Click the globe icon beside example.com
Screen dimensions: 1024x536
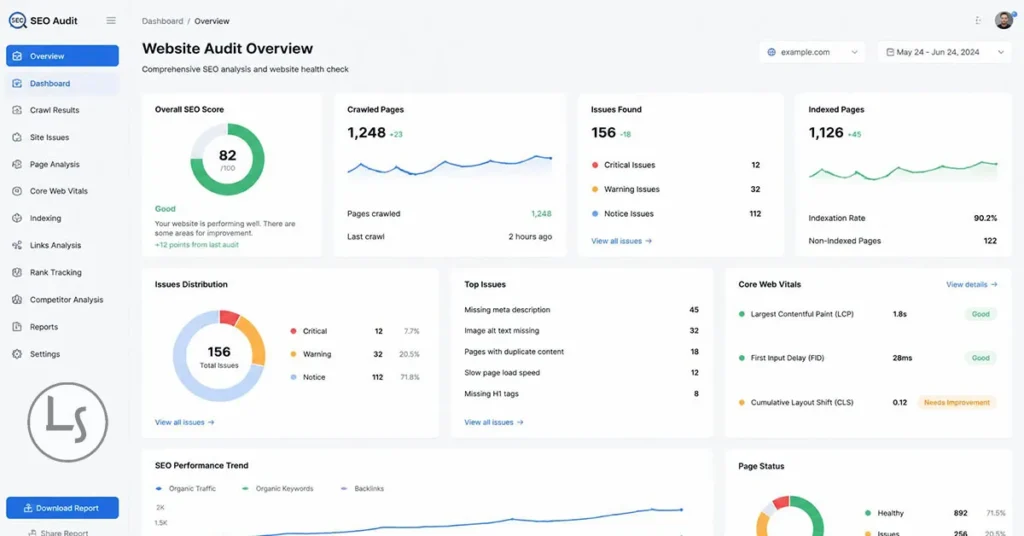click(x=771, y=52)
